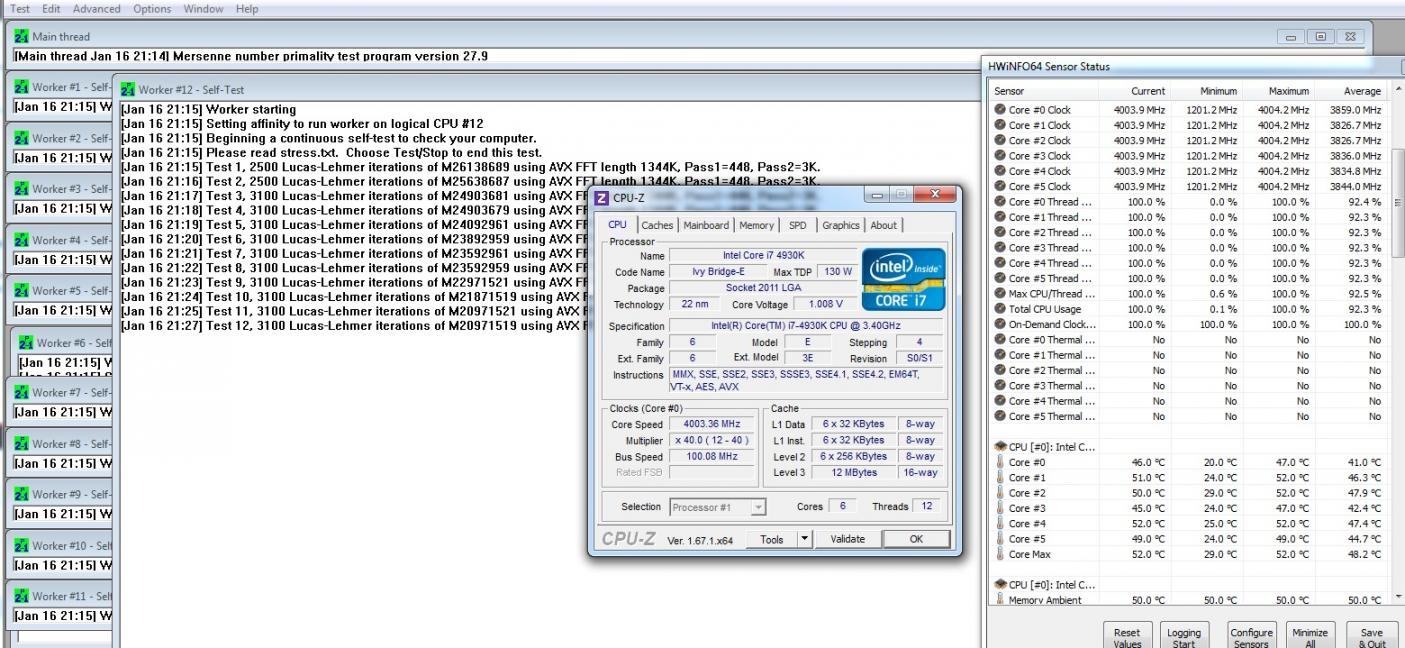Click the Prime95 icon on Main thread window
Image resolution: width=1405 pixels, height=648 pixels.
(x=22, y=37)
